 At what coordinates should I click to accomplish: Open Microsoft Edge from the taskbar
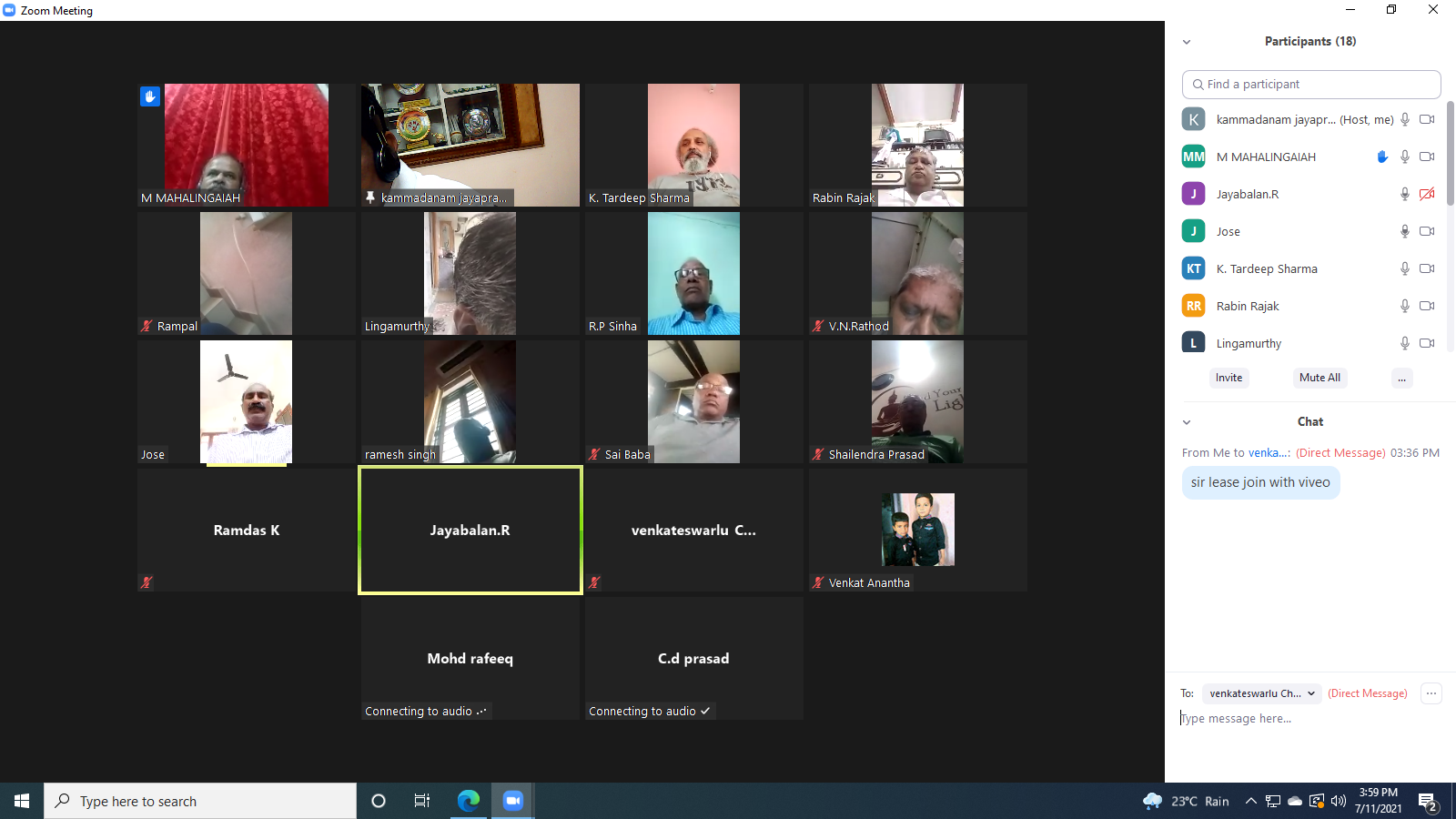[x=469, y=801]
